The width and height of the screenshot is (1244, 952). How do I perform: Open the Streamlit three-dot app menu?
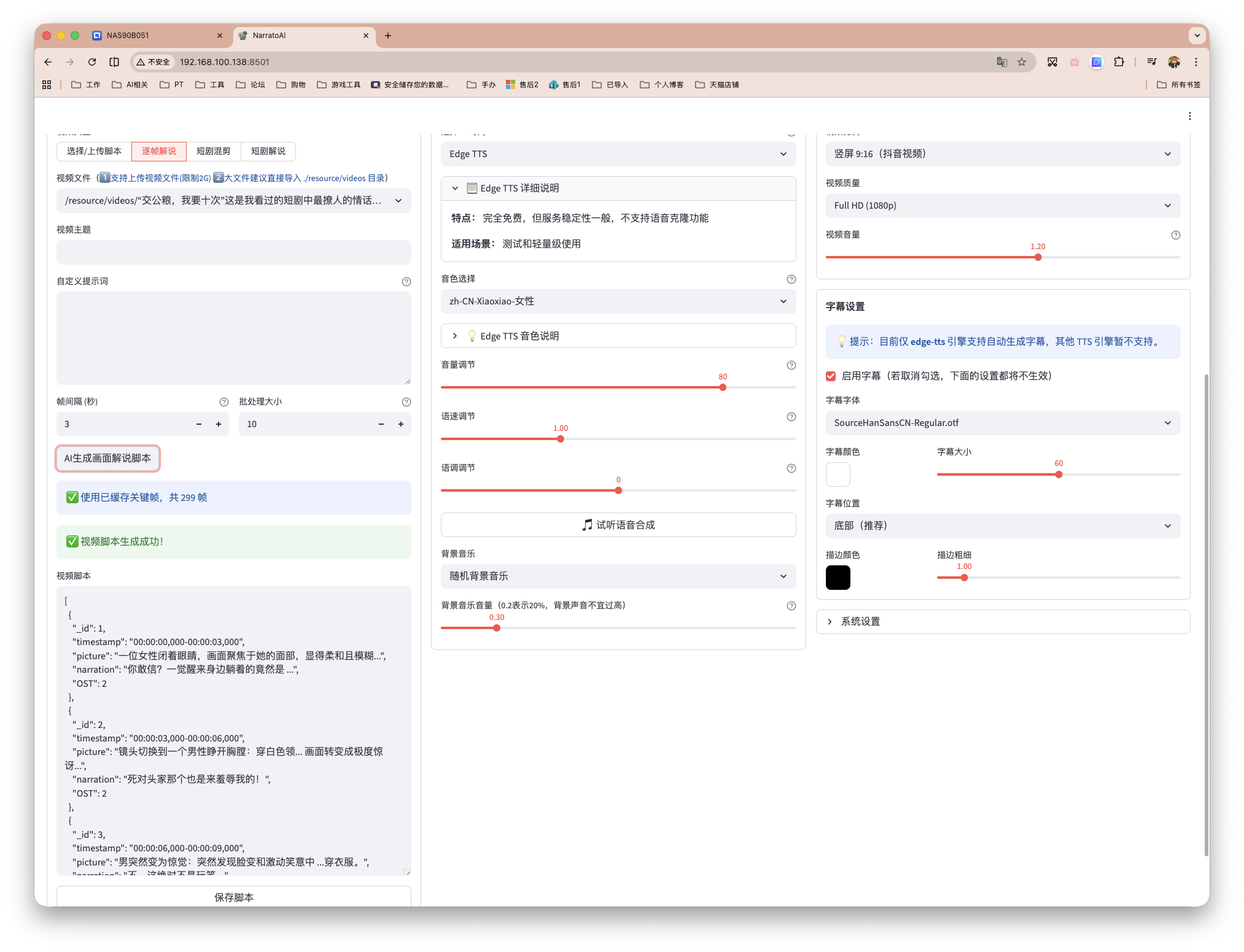tap(1189, 116)
